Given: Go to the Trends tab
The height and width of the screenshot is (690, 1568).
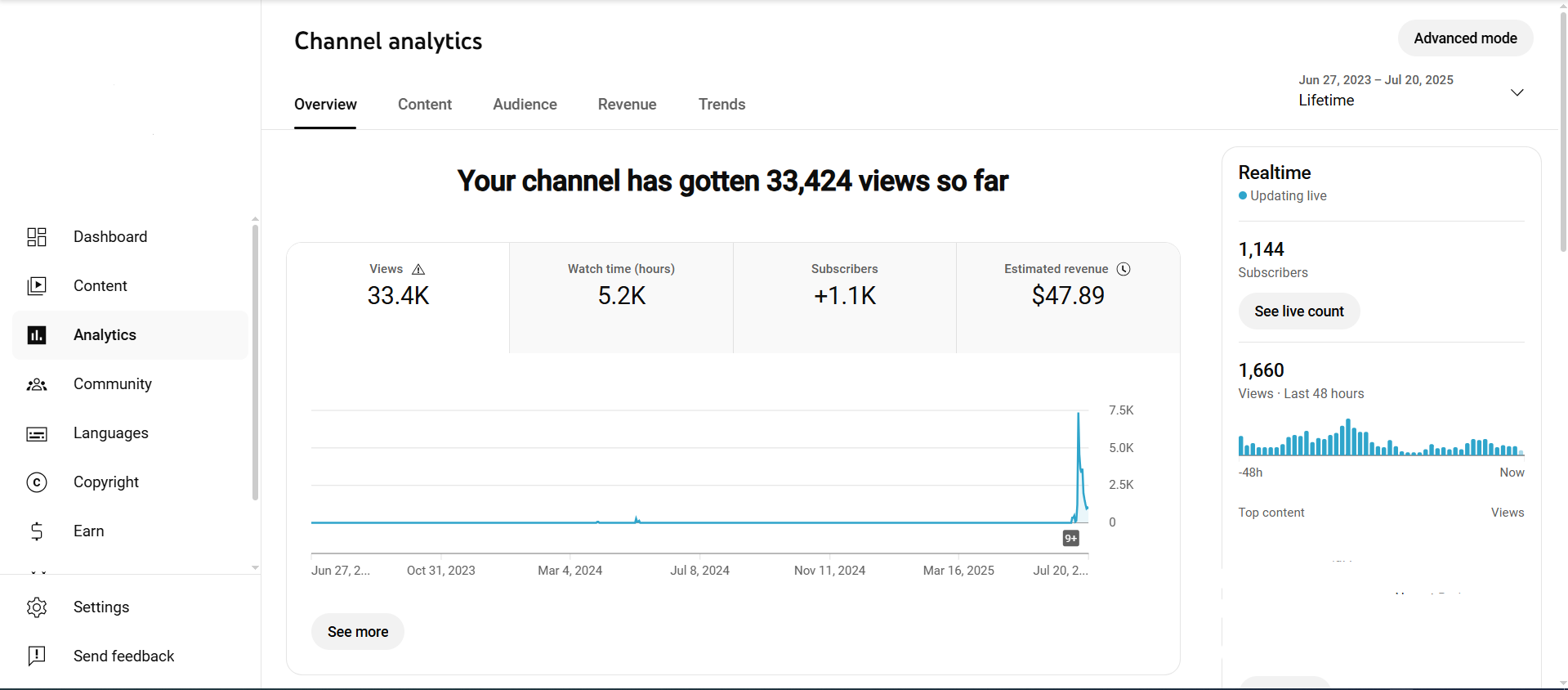Looking at the screenshot, I should tap(721, 105).
